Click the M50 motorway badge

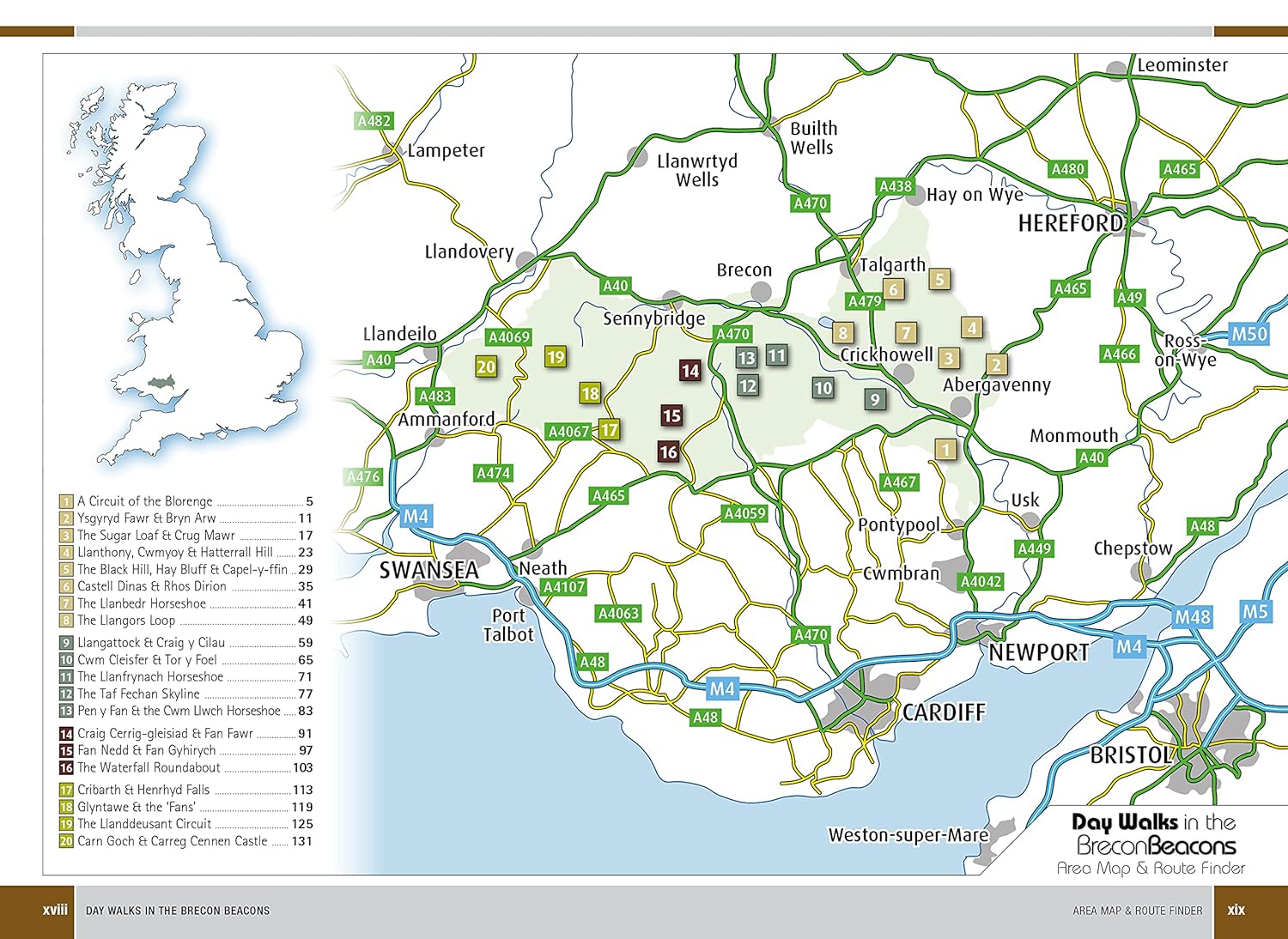1249,334
